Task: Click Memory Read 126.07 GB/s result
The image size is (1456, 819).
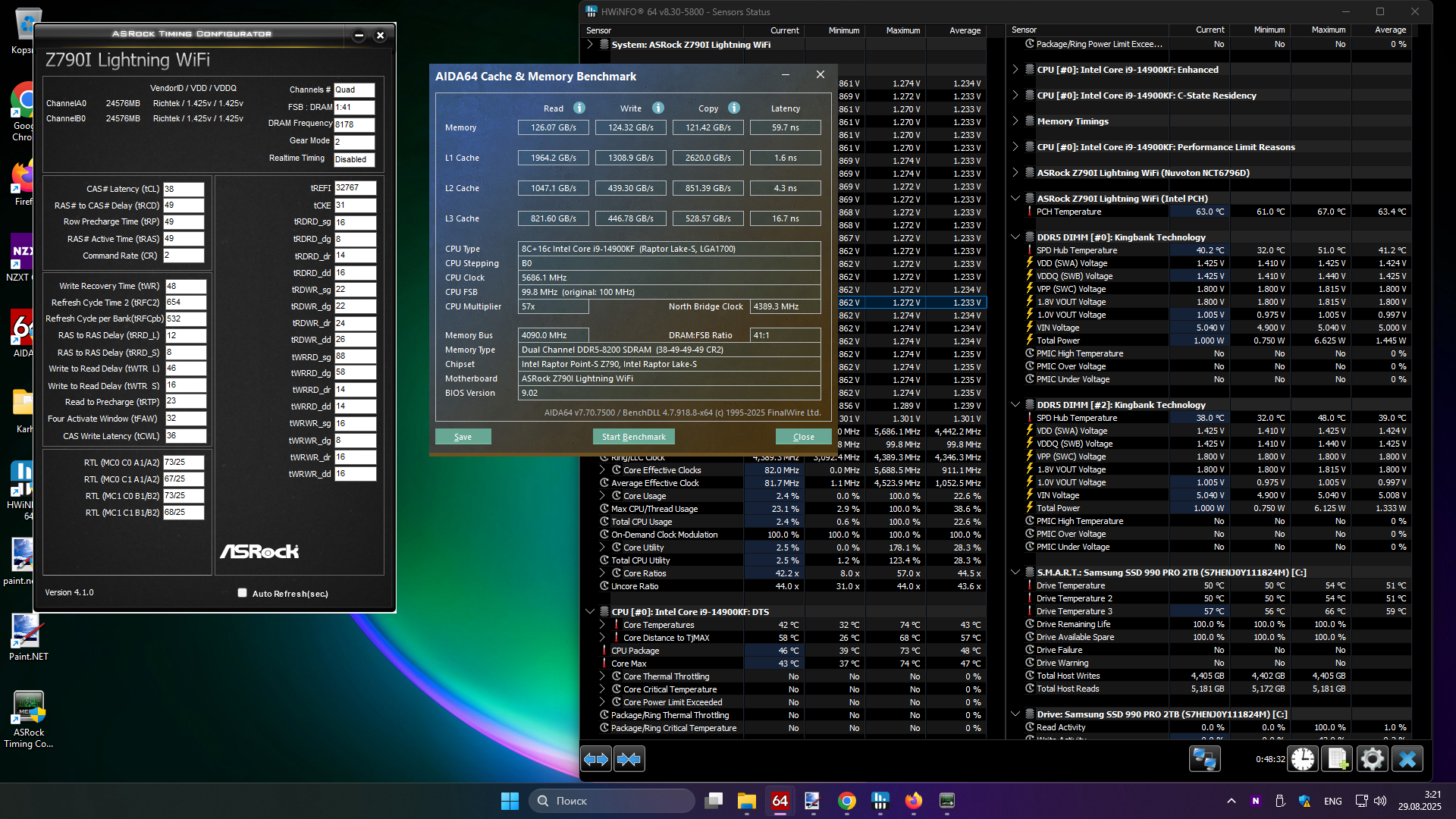Action: click(x=553, y=127)
